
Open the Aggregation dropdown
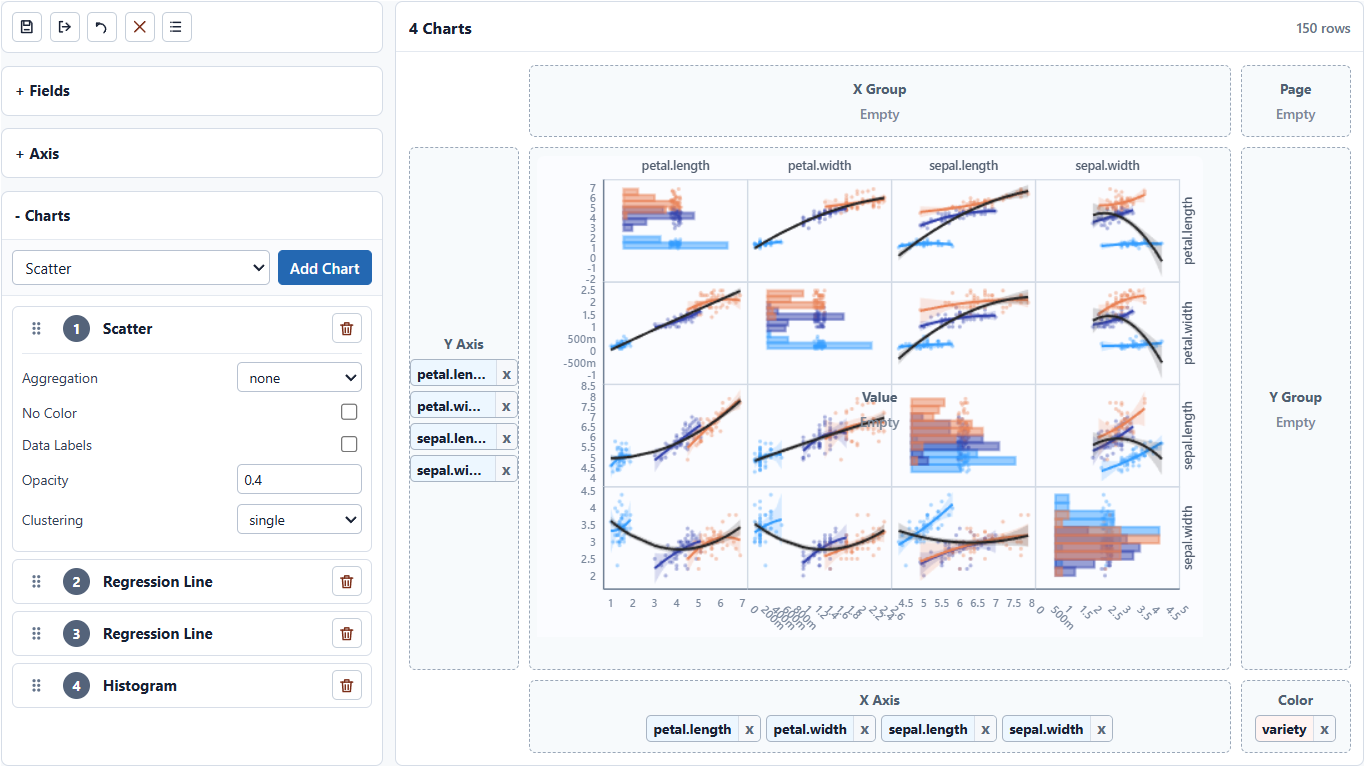299,378
